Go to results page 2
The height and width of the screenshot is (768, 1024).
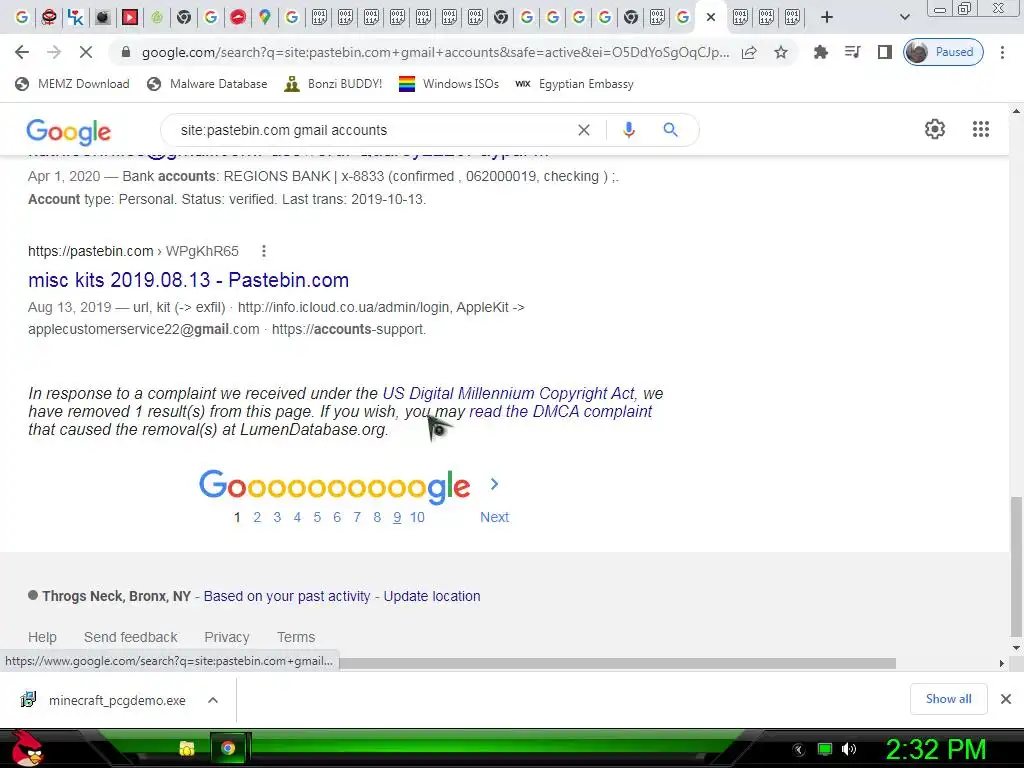[x=257, y=517]
